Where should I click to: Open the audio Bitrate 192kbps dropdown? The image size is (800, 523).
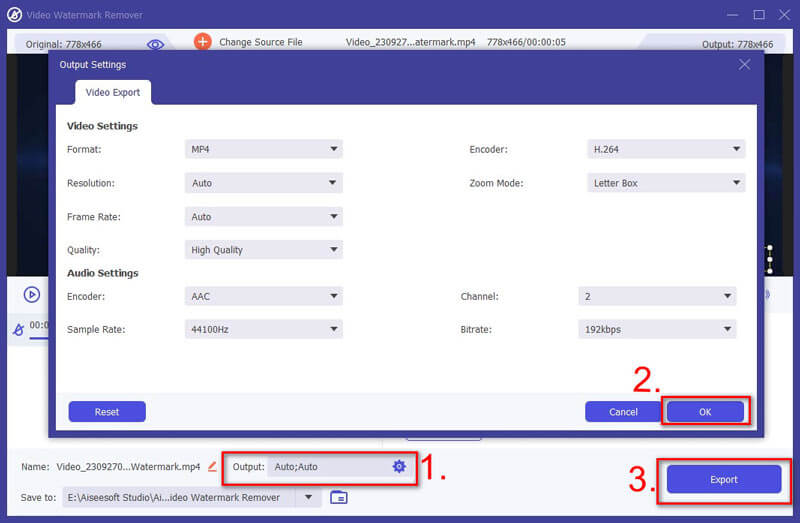pos(657,329)
